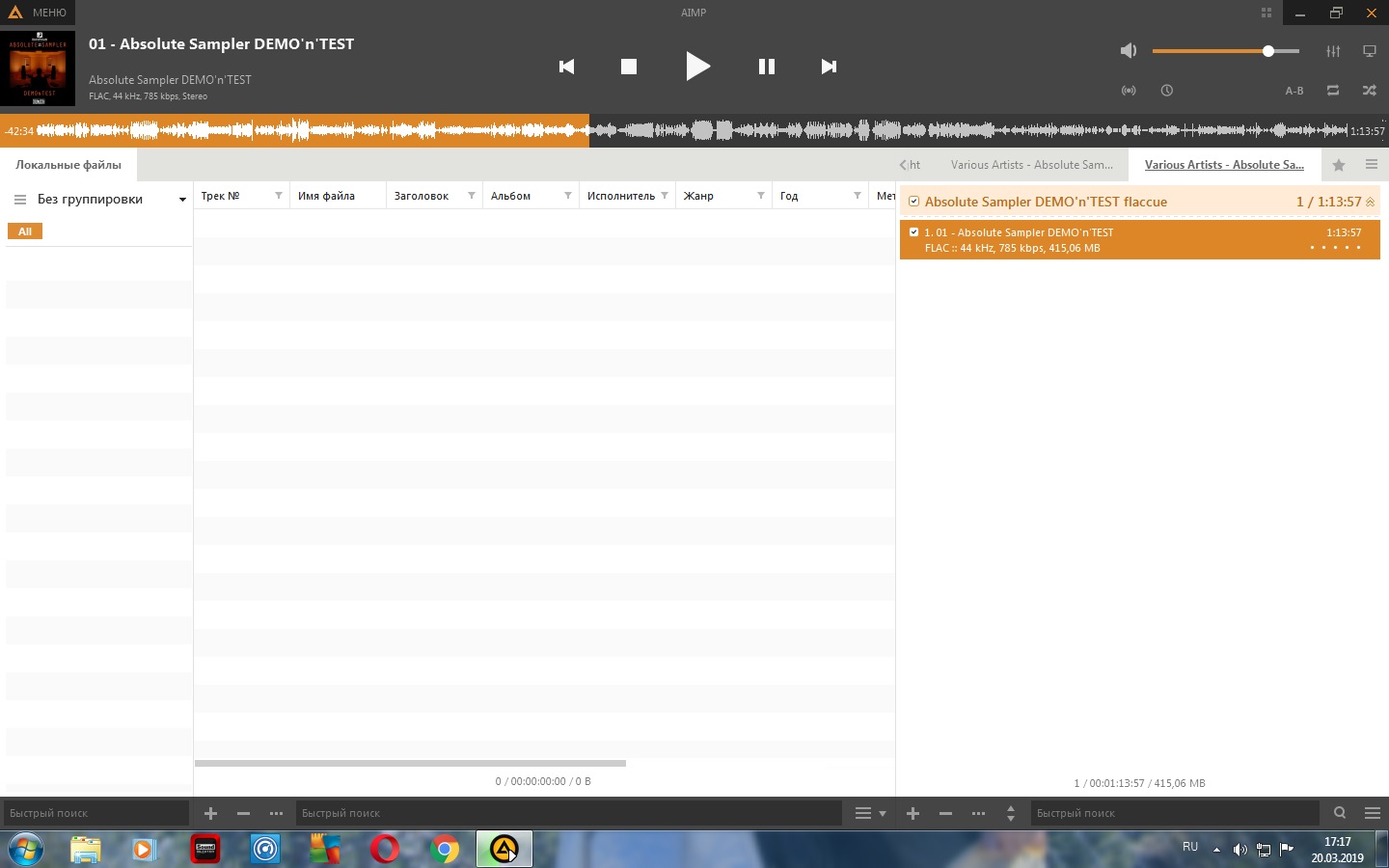The height and width of the screenshot is (868, 1389).
Task: Skip to the previous track
Action: tap(567, 67)
